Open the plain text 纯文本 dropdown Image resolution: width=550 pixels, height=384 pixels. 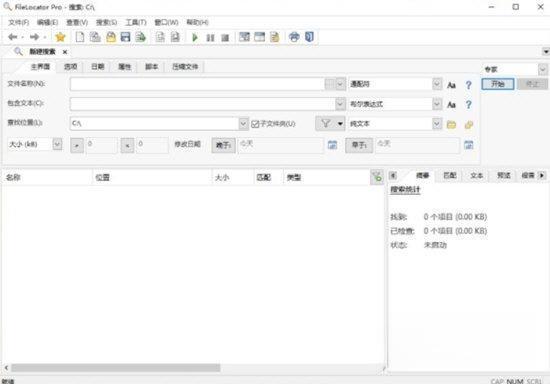437,123
